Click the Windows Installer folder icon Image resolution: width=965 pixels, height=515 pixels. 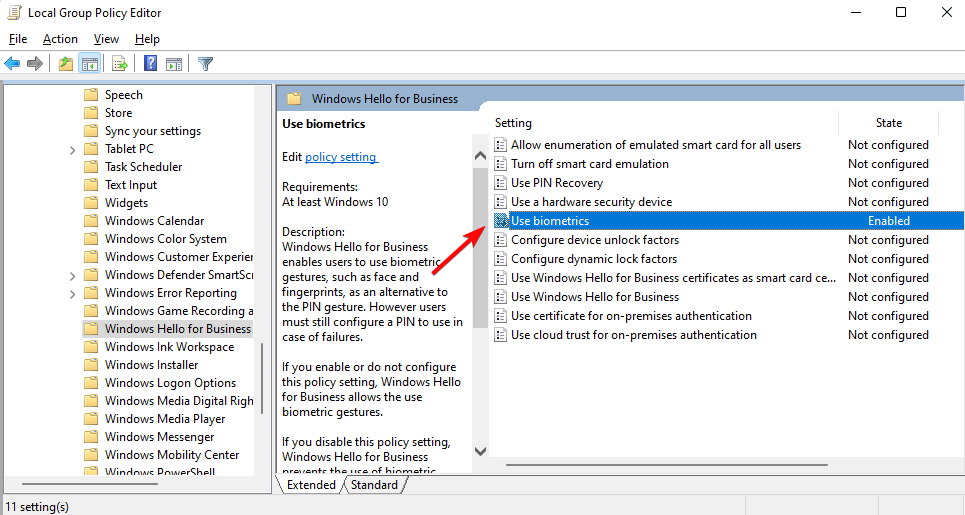tap(91, 365)
